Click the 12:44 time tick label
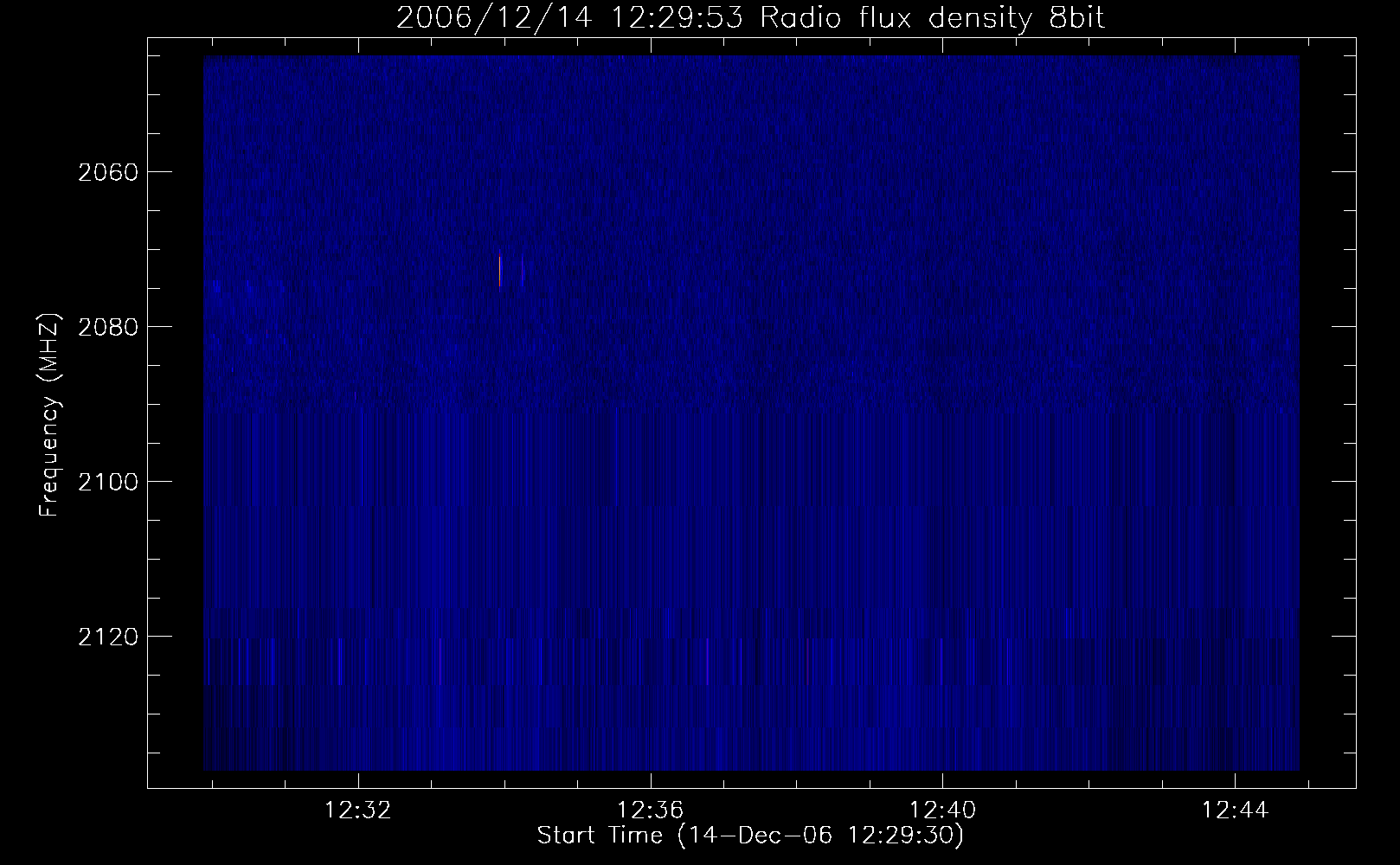Viewport: 1400px width, 865px height. 1235,811
